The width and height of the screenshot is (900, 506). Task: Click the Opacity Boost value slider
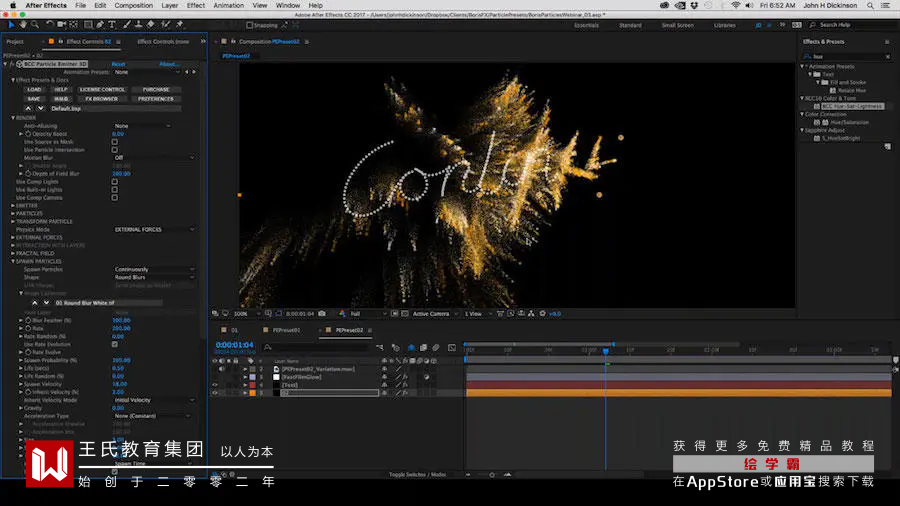click(118, 134)
